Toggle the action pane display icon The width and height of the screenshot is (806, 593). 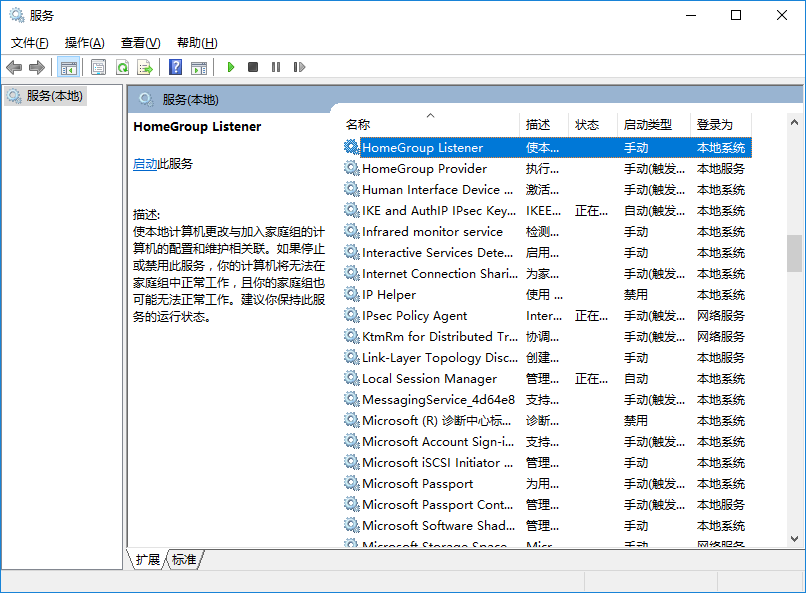click(200, 67)
